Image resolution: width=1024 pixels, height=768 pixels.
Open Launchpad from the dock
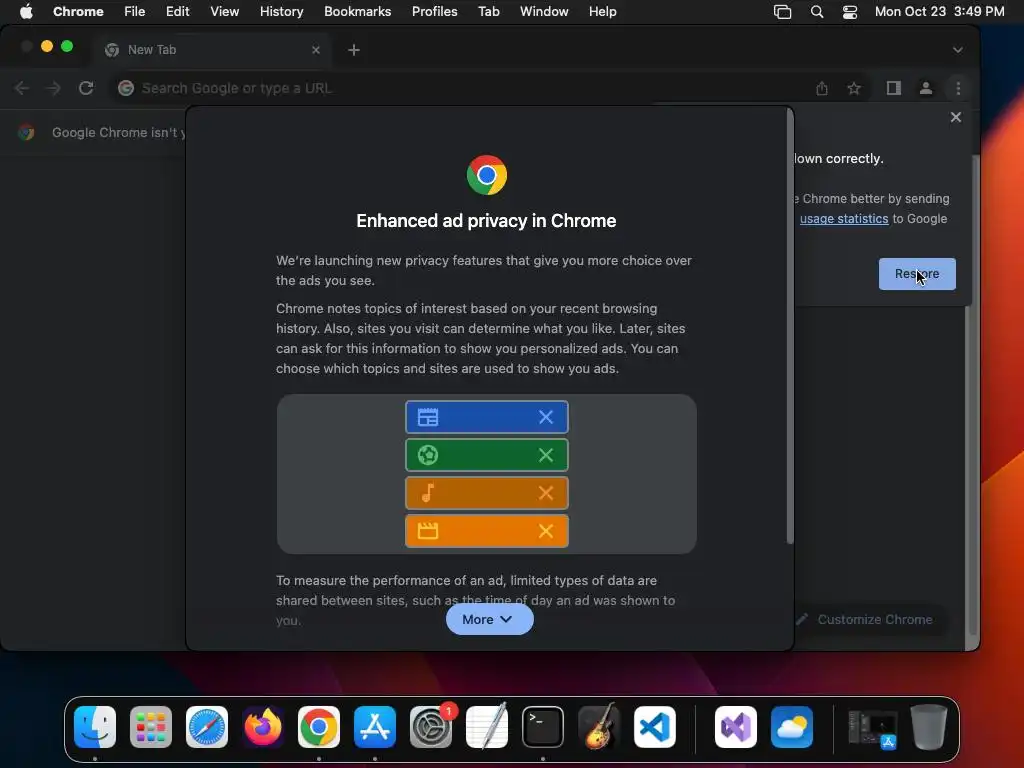point(151,727)
